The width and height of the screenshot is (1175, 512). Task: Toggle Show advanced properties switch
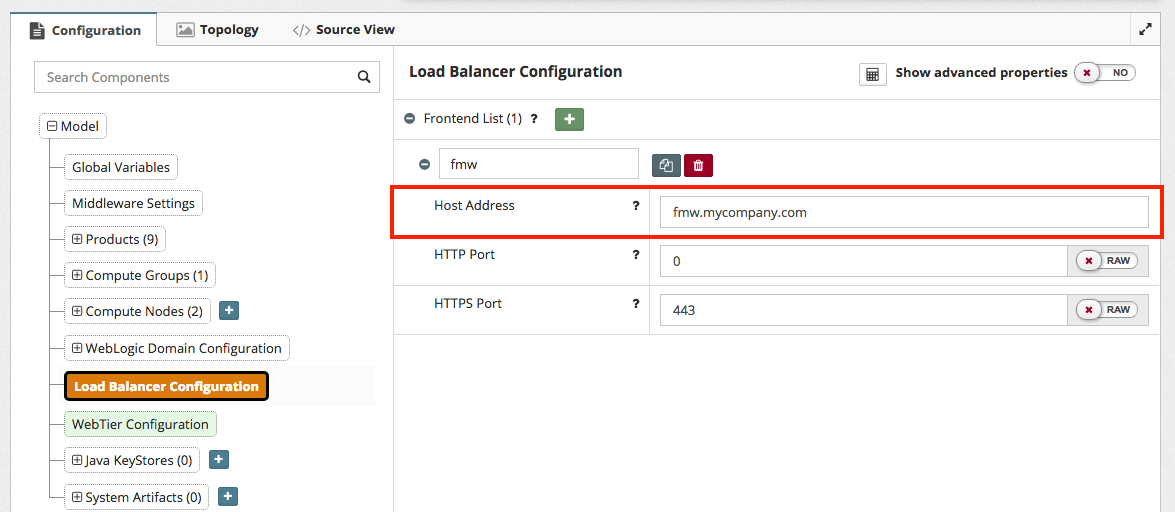[x=1105, y=73]
